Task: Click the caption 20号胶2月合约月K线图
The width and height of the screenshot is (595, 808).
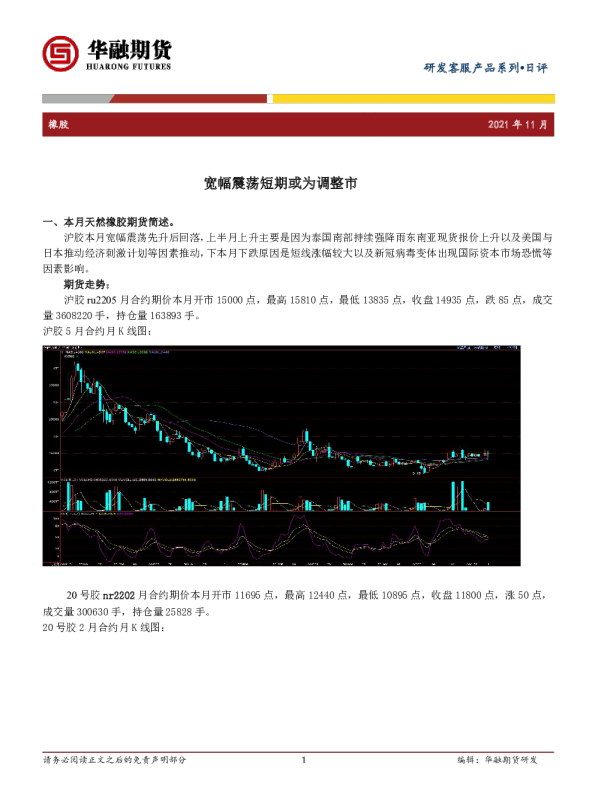Action: click(x=104, y=628)
